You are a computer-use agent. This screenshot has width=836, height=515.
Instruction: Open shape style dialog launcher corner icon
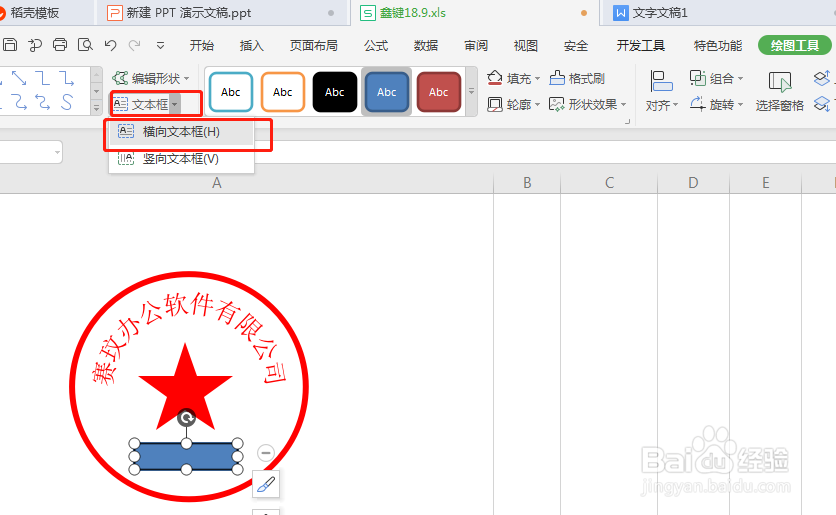click(x=628, y=122)
